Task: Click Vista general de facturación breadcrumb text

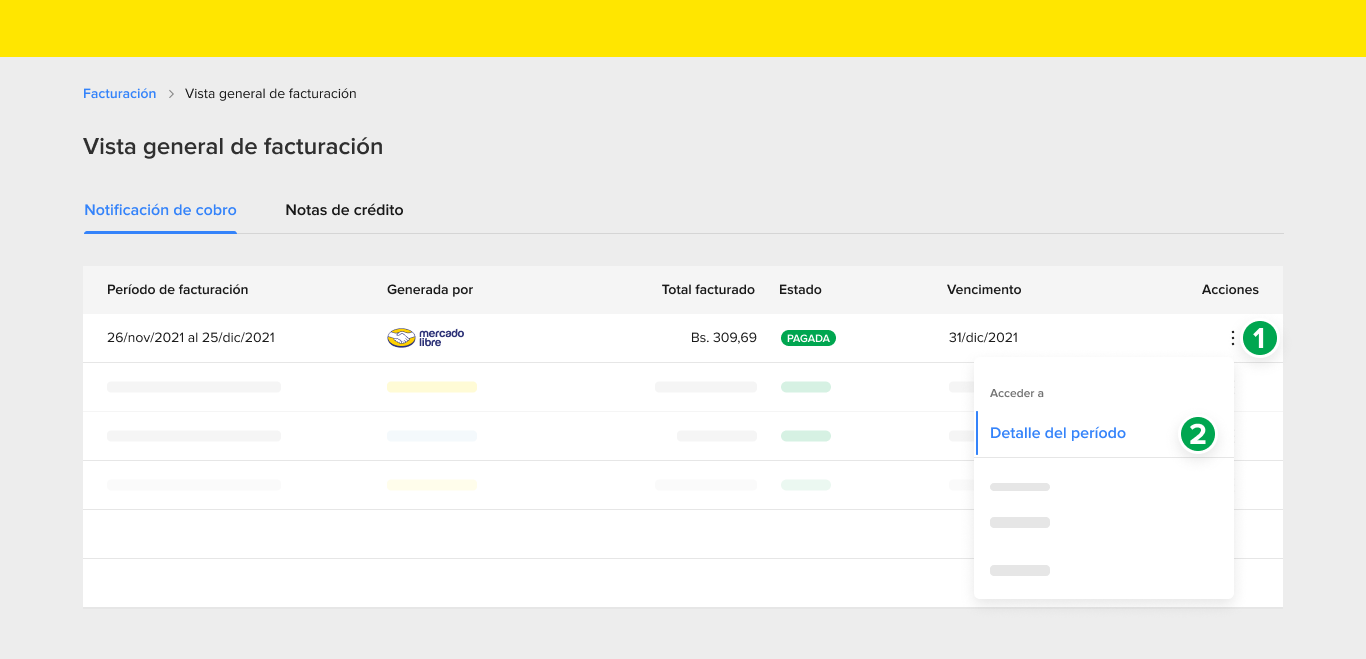Action: [x=271, y=93]
